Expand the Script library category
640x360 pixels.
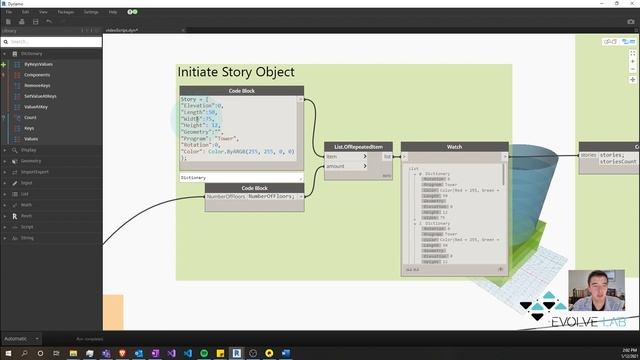pos(4,227)
